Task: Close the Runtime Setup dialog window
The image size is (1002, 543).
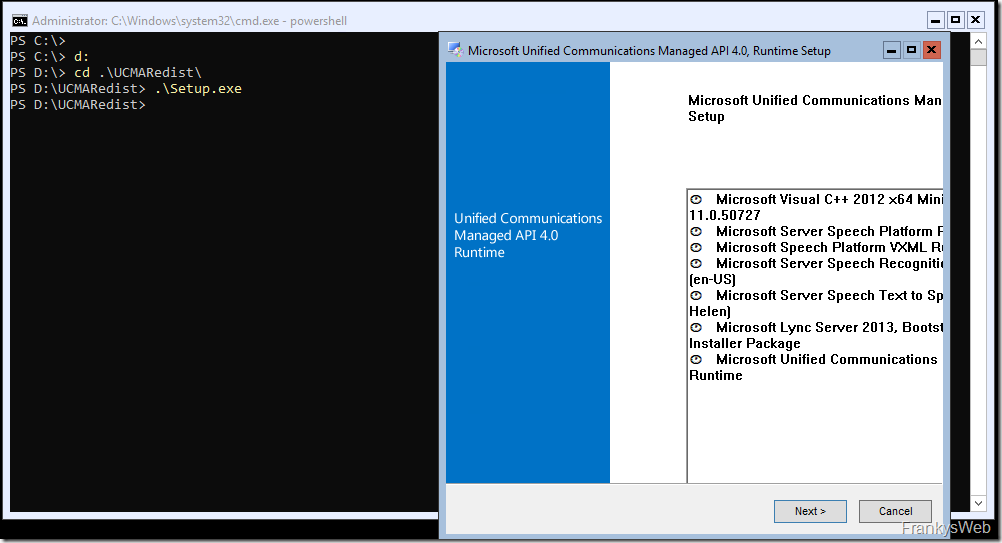Action: (x=931, y=50)
